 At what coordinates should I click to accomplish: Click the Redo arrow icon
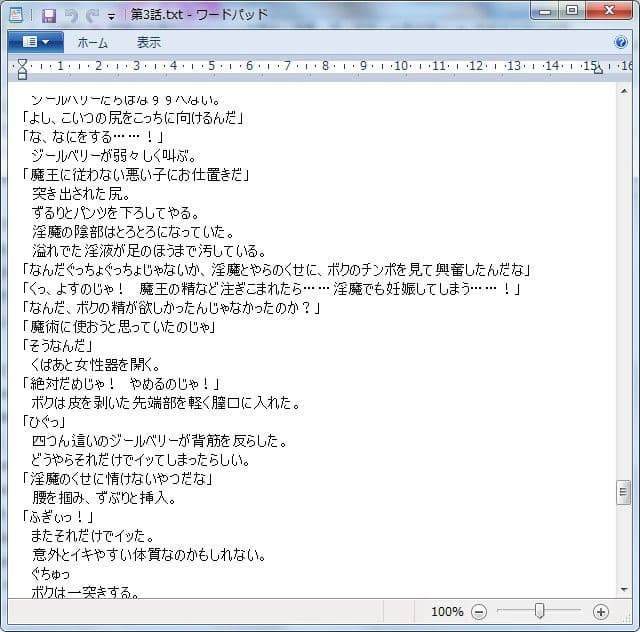tap(92, 15)
